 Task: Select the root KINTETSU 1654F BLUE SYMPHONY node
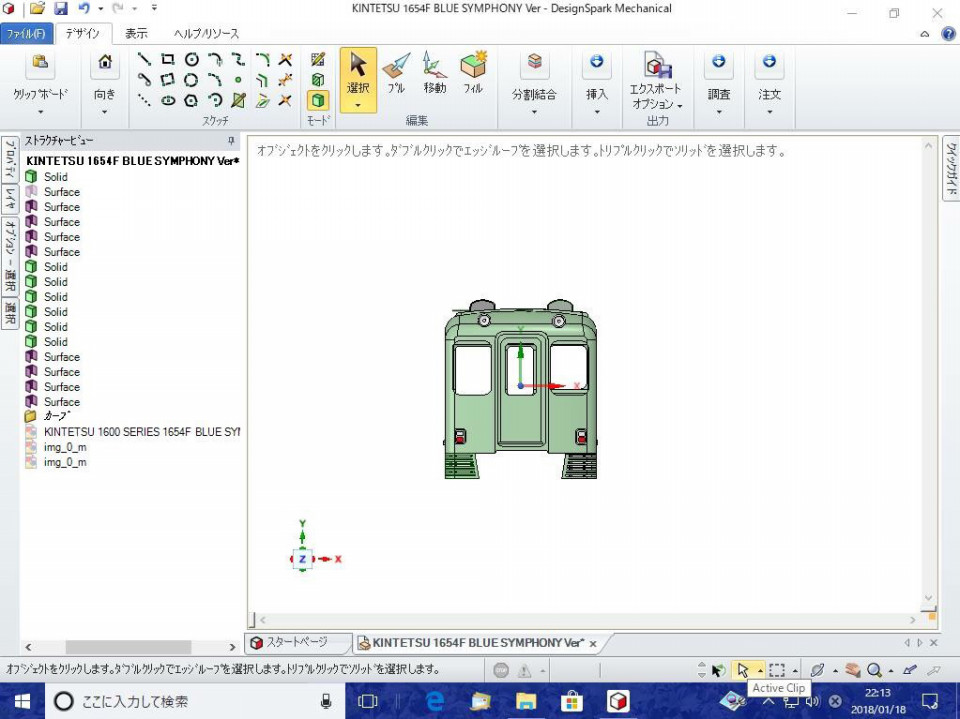click(132, 161)
